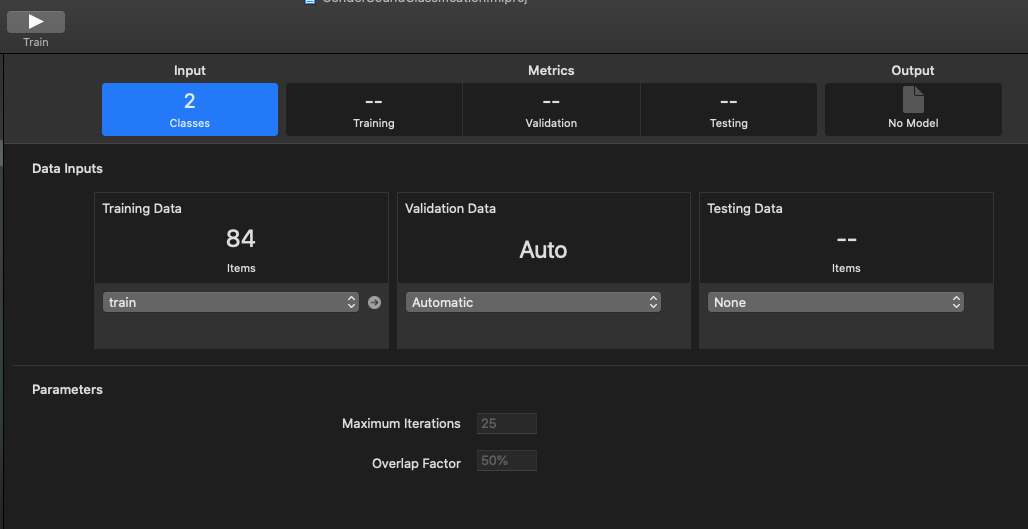
Task: Open the Testing Data None dropdown
Action: (835, 302)
